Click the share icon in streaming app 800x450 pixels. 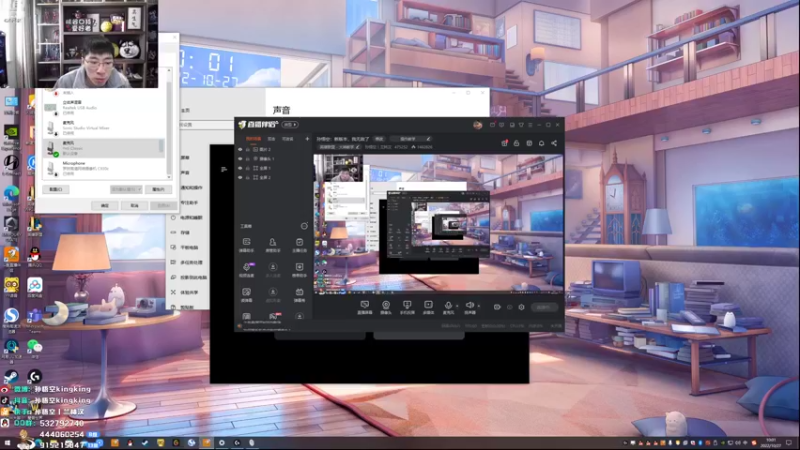[x=554, y=143]
